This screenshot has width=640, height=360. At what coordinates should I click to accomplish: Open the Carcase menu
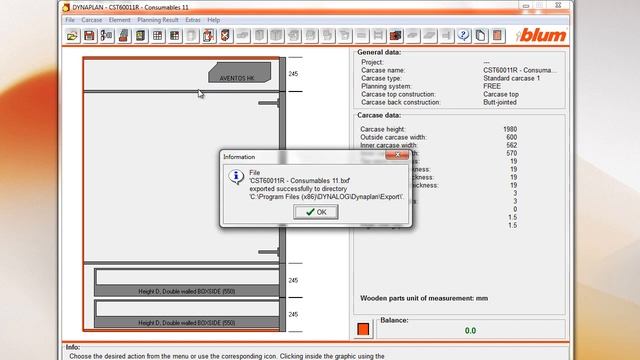(x=91, y=20)
